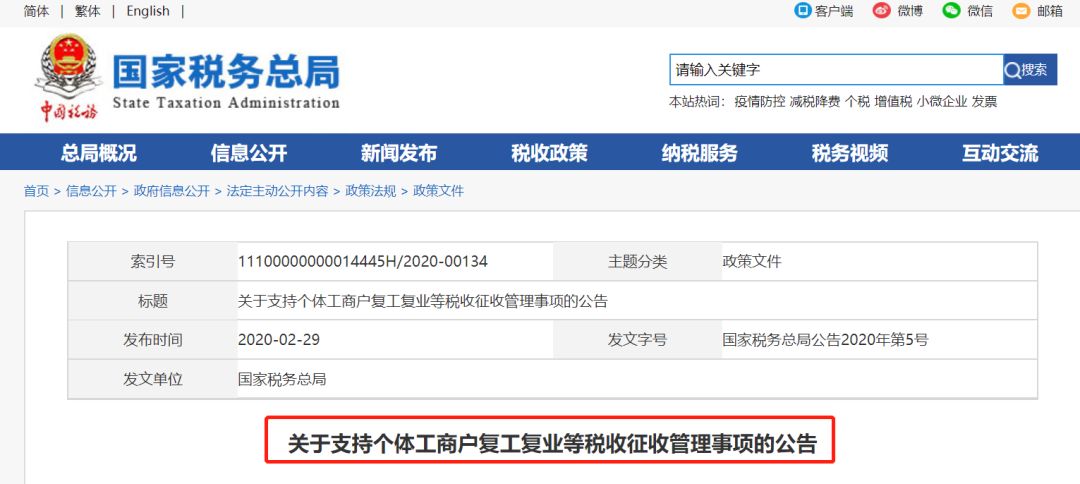Screen dimensions: 1080x484
Task: Click the 国家税务总局 site title
Action: pyautogui.click(x=226, y=72)
